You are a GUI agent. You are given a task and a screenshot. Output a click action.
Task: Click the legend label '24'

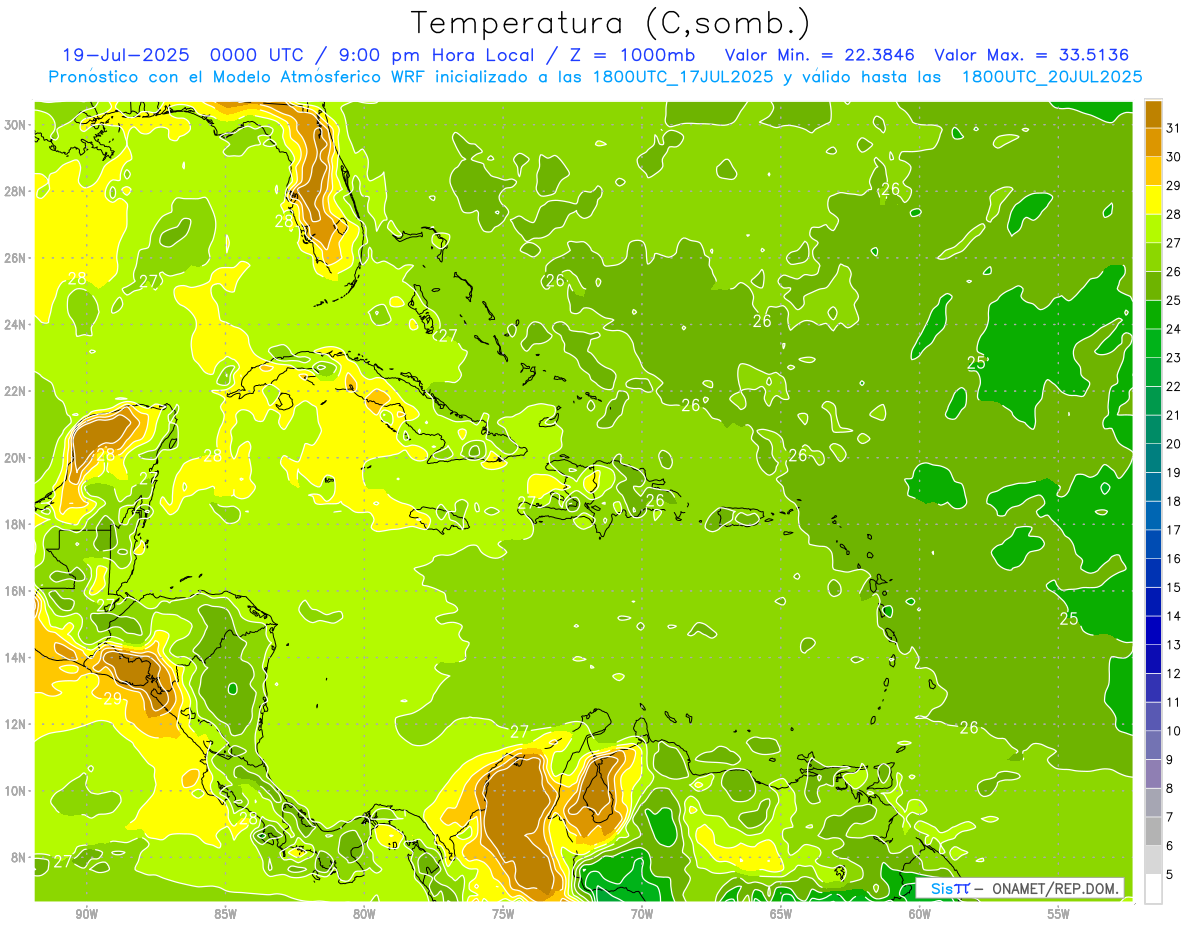pyautogui.click(x=1174, y=329)
